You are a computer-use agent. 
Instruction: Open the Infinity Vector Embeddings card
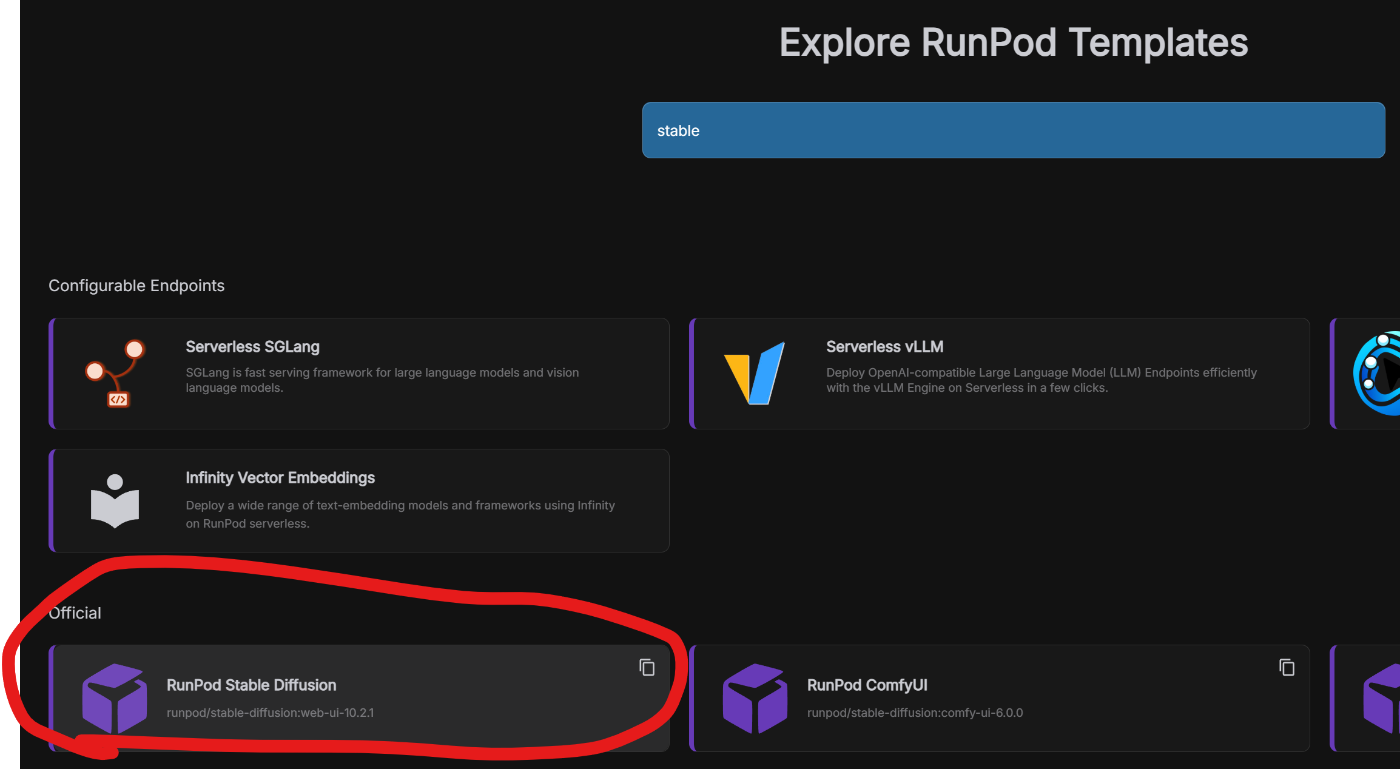pyautogui.click(x=360, y=501)
